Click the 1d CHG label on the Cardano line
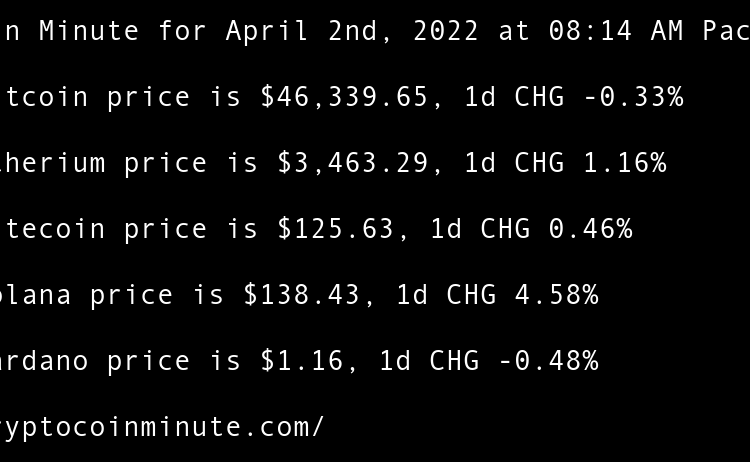Screen dimensions: 750x462 point(429,361)
